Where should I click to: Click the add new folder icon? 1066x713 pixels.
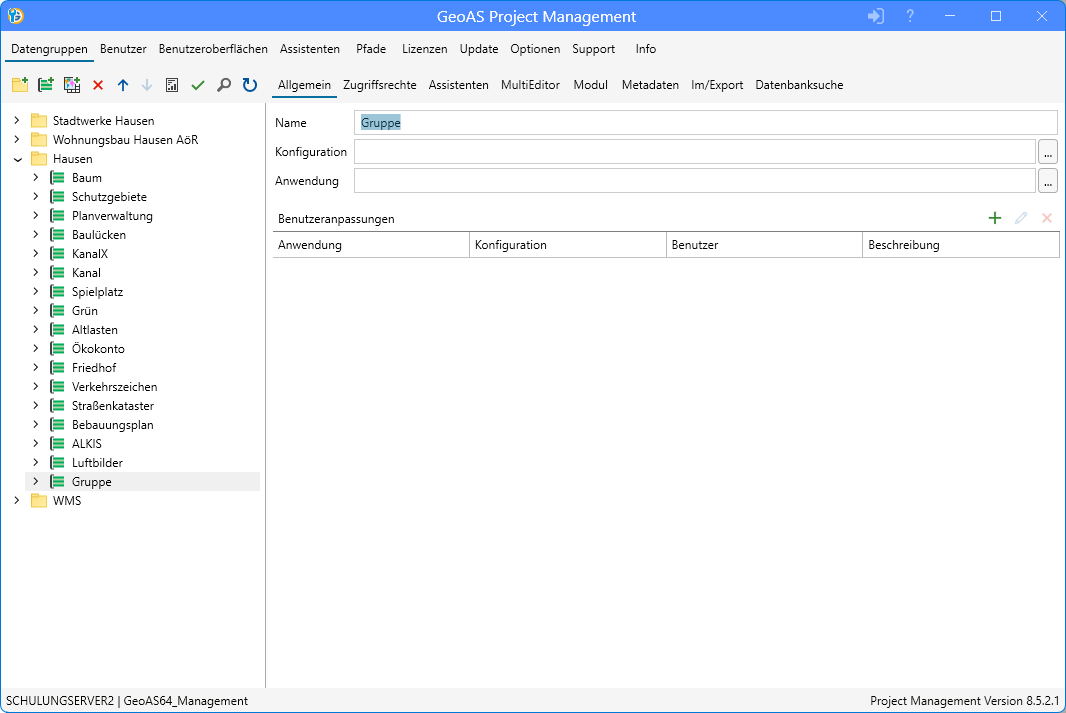pos(19,86)
